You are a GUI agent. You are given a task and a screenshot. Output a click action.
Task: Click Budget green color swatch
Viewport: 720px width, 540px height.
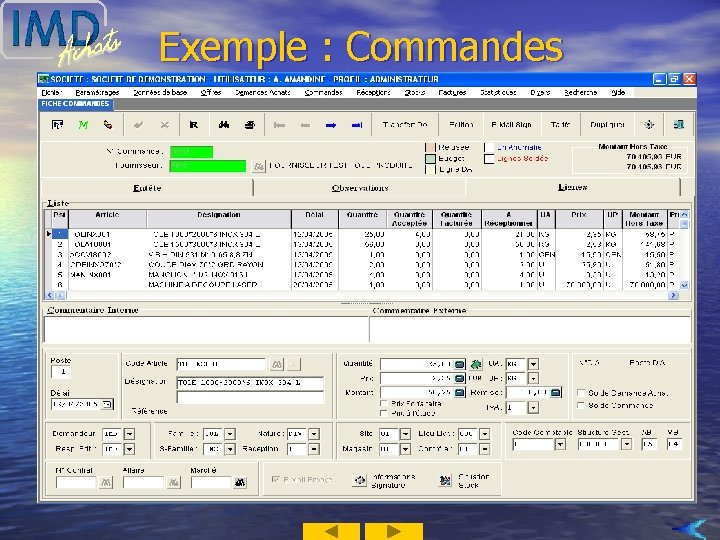[430, 159]
